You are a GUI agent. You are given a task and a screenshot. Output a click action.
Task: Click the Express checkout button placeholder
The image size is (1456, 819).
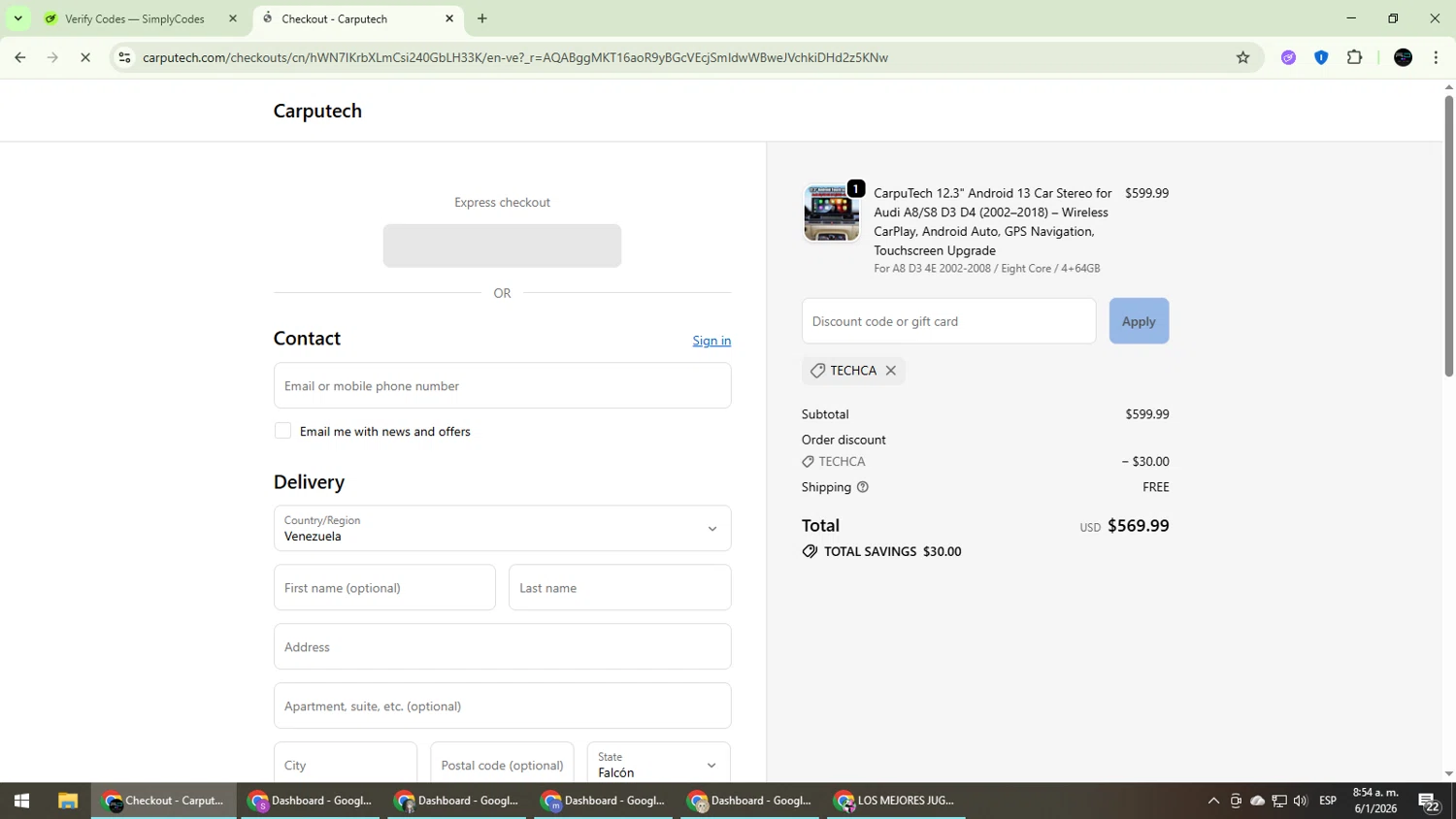tap(502, 246)
